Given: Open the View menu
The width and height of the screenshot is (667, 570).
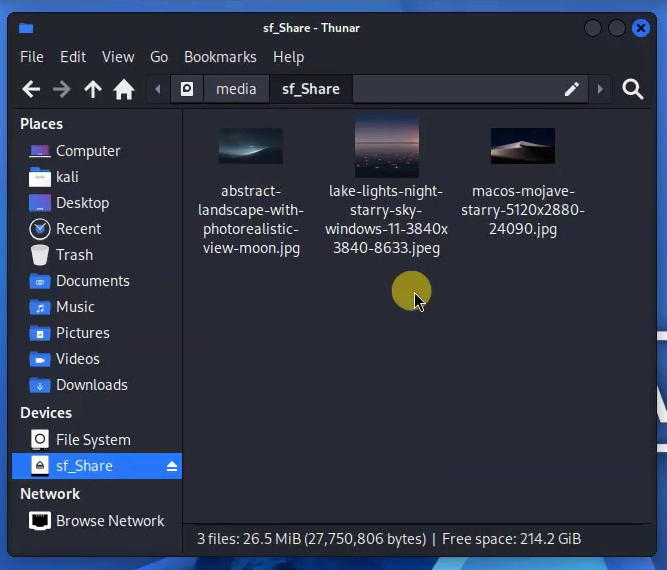Looking at the screenshot, I should tap(118, 57).
